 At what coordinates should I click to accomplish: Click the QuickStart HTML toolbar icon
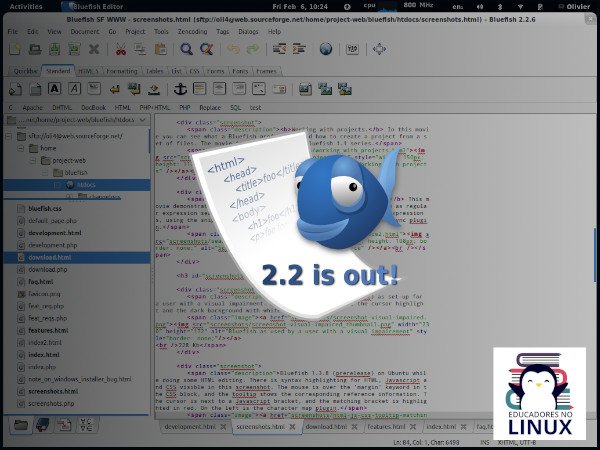(x=15, y=89)
